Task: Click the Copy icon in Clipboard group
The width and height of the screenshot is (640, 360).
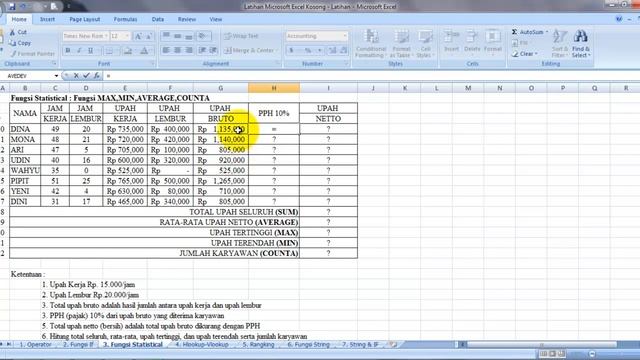Action: pyautogui.click(x=12, y=43)
